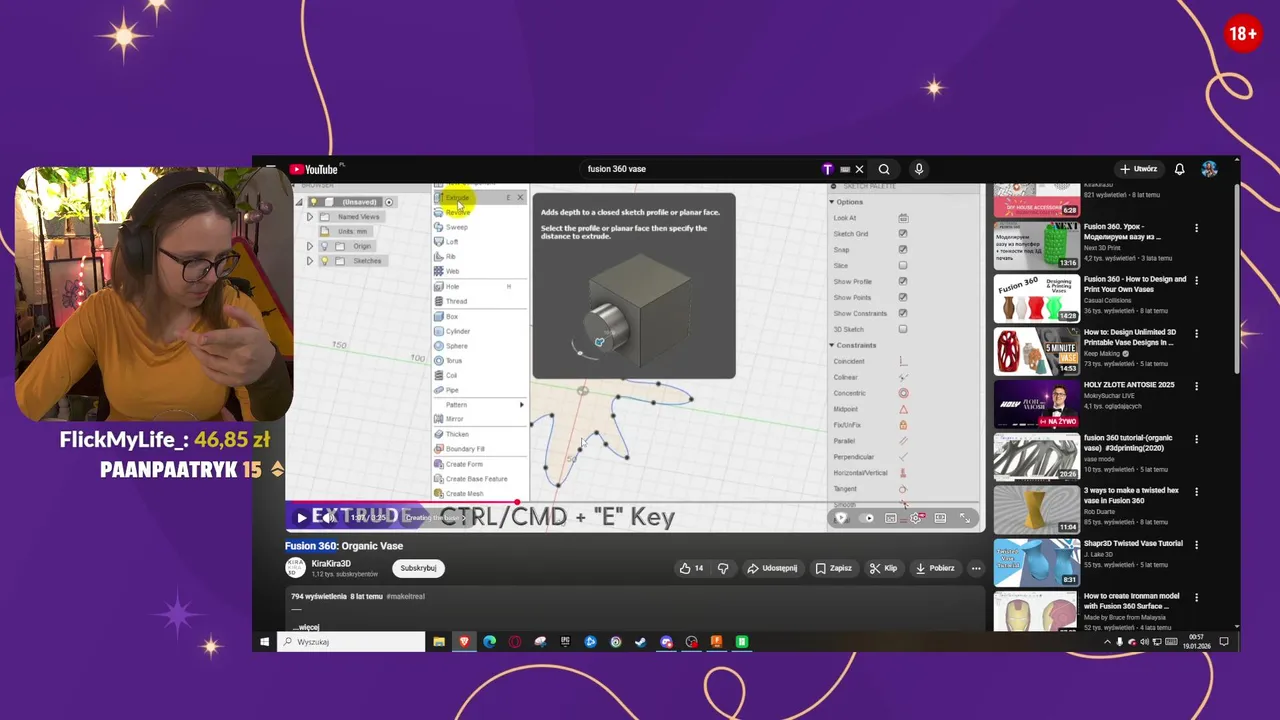Screen dimensions: 1280x720
Task: Click the Cylinder primitive icon
Action: pos(438,331)
